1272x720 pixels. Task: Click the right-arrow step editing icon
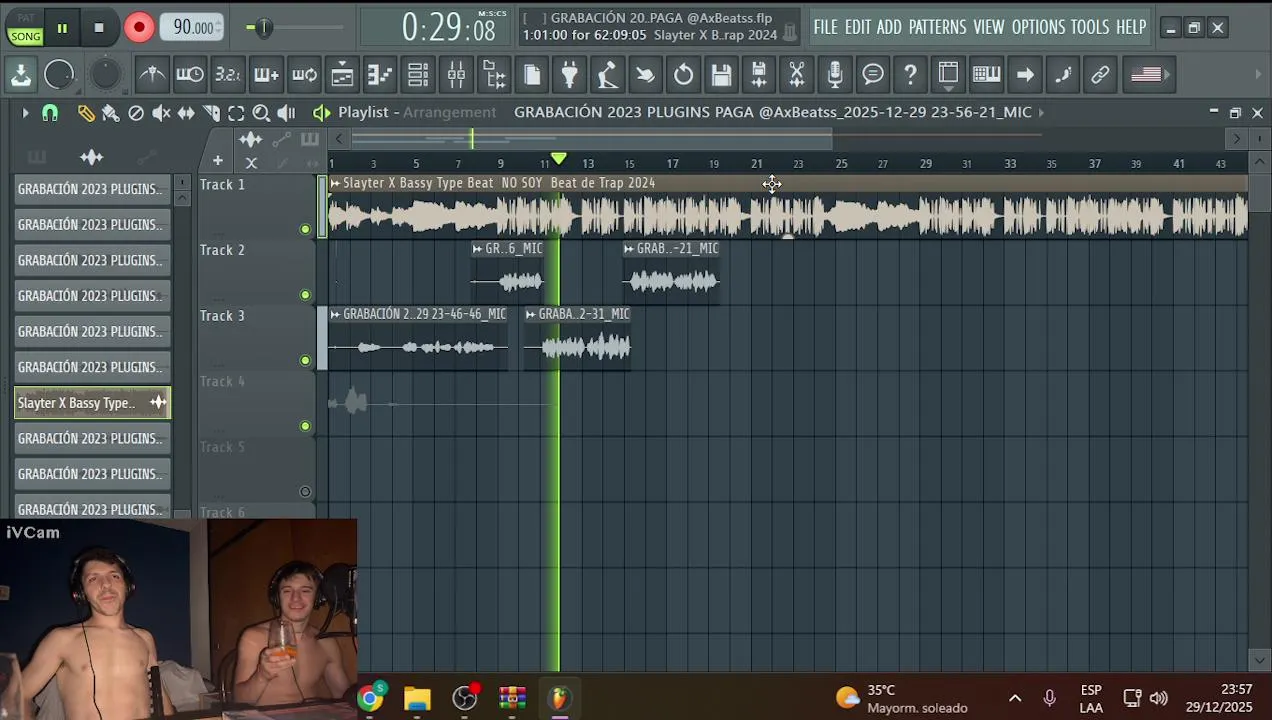point(1024,74)
